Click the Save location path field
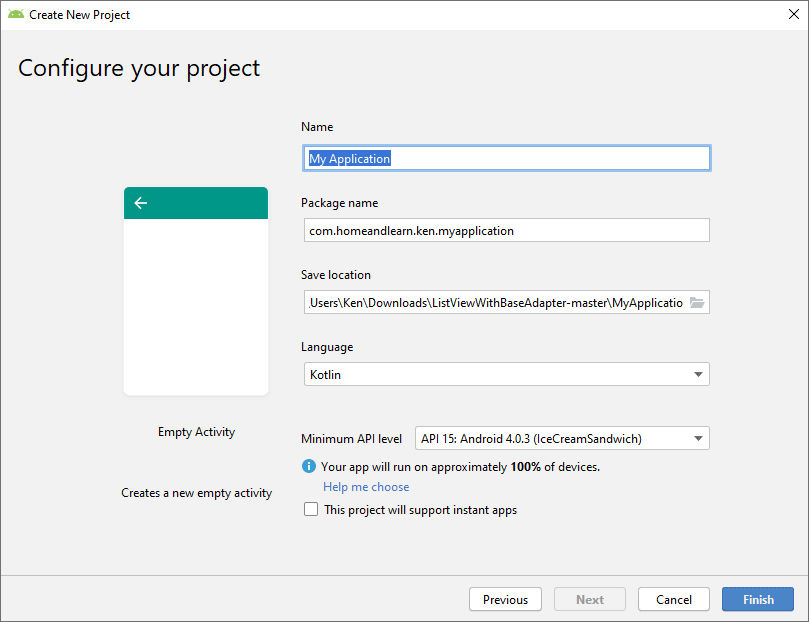The image size is (809, 622). 495,302
